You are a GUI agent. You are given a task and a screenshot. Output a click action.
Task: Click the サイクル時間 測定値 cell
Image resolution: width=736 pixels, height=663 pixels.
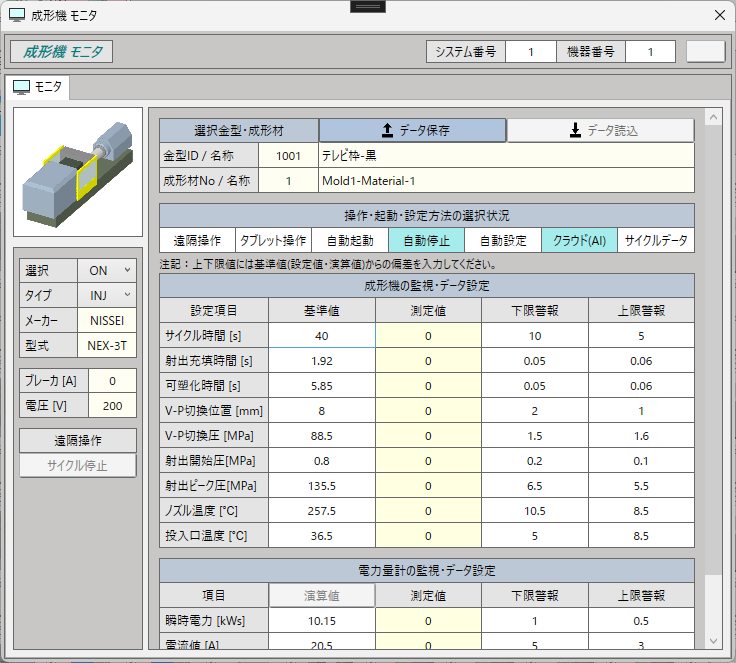click(428, 336)
